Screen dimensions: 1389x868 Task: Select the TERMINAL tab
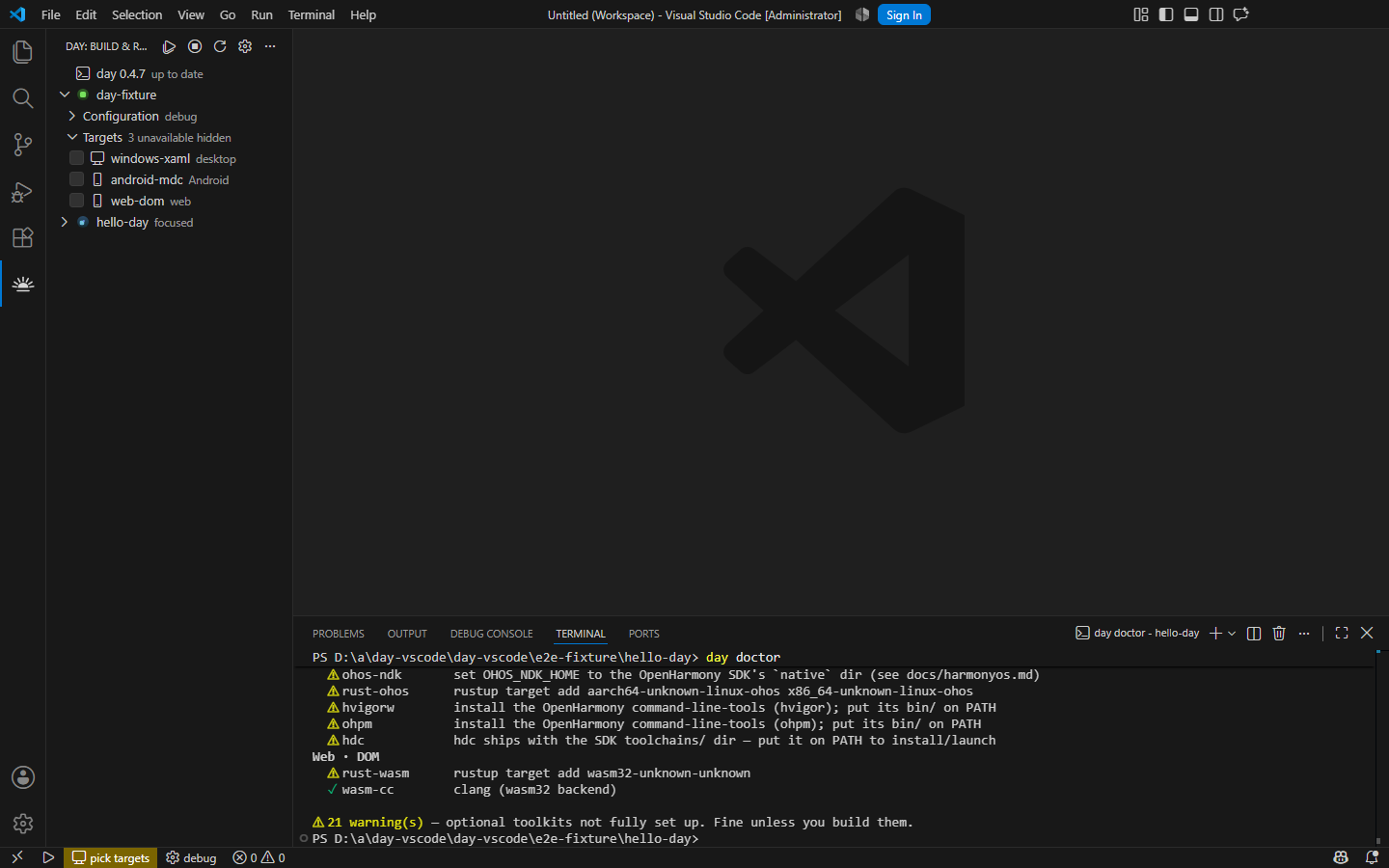(x=581, y=634)
